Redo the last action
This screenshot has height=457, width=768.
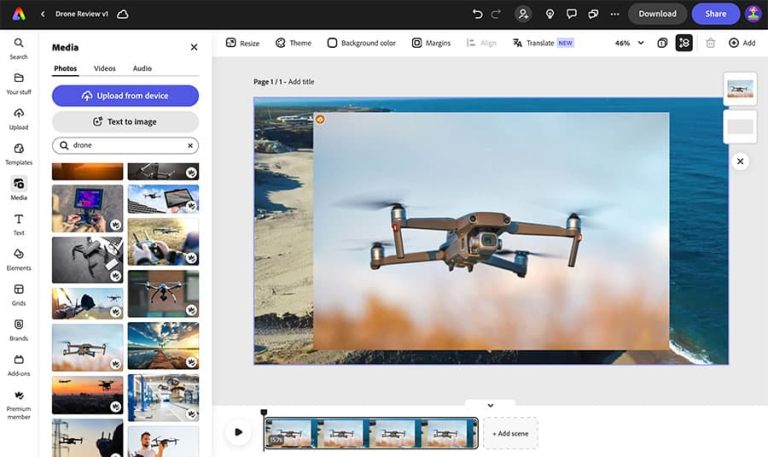coord(496,14)
